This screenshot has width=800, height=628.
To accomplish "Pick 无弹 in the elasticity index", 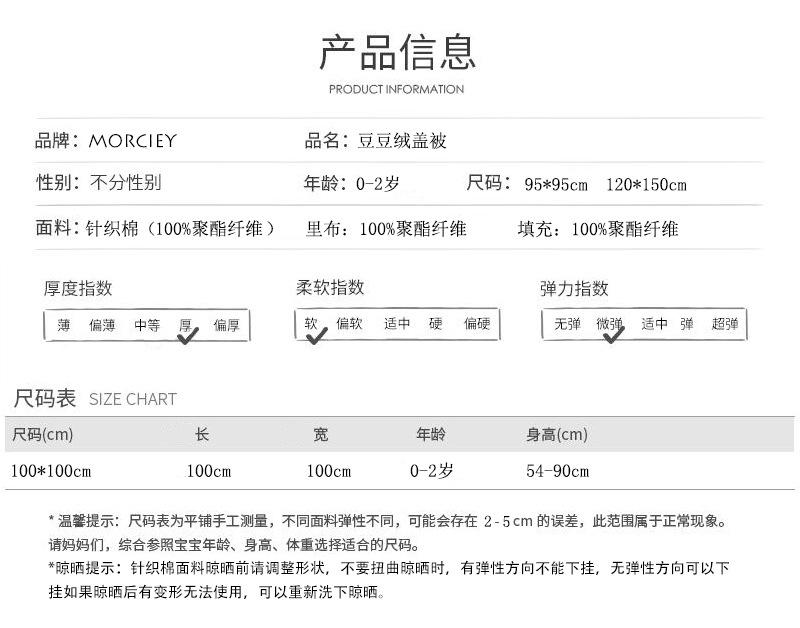I will [x=567, y=324].
